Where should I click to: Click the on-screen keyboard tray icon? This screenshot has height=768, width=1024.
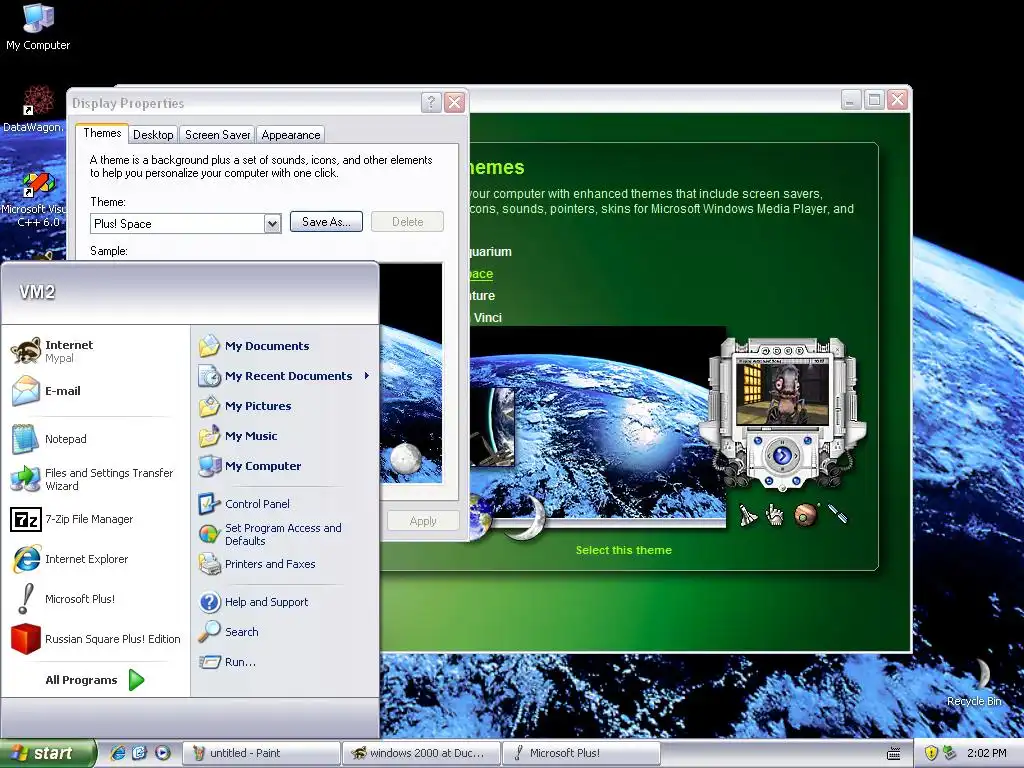pos(893,754)
